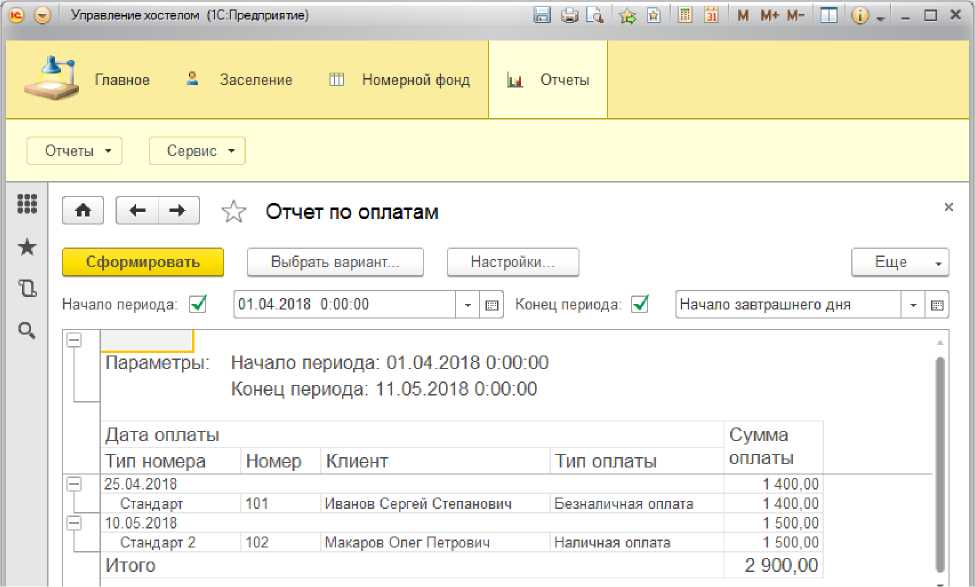The width and height of the screenshot is (975, 587).
Task: Click the report vertical scrollbar
Action: coord(940,463)
